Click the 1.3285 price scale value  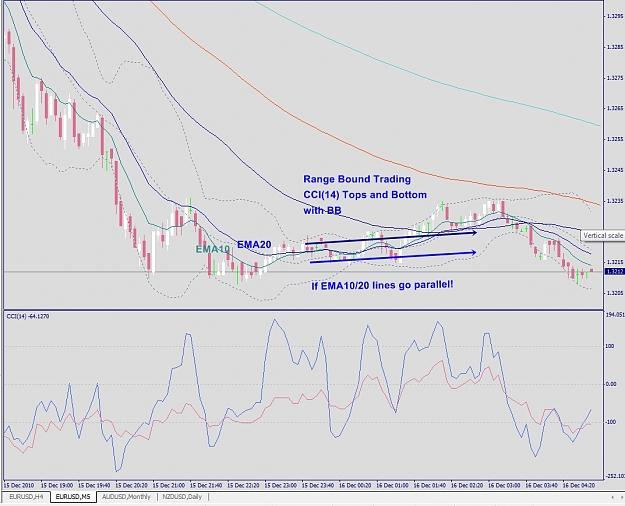(615, 47)
